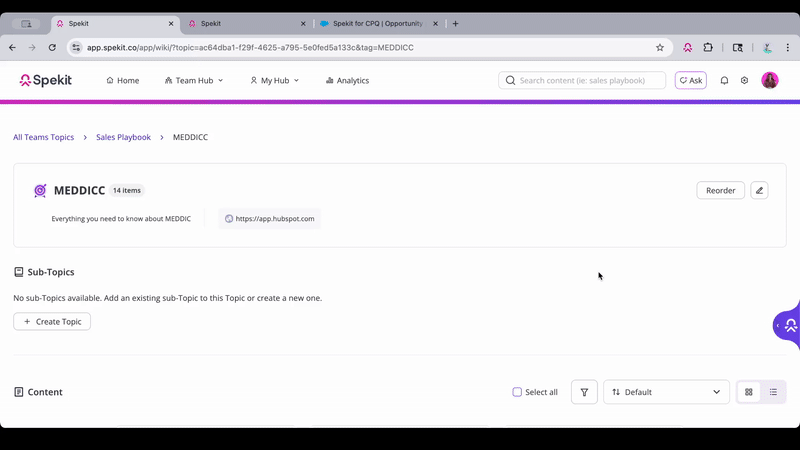Viewport: 800px width, 450px height.
Task: Go forward in browser history
Action: 32,47
